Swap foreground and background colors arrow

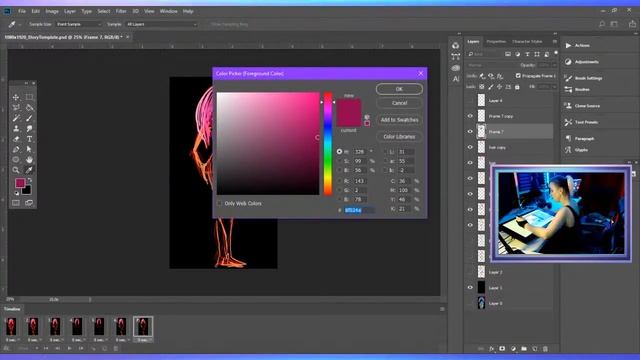point(29,180)
